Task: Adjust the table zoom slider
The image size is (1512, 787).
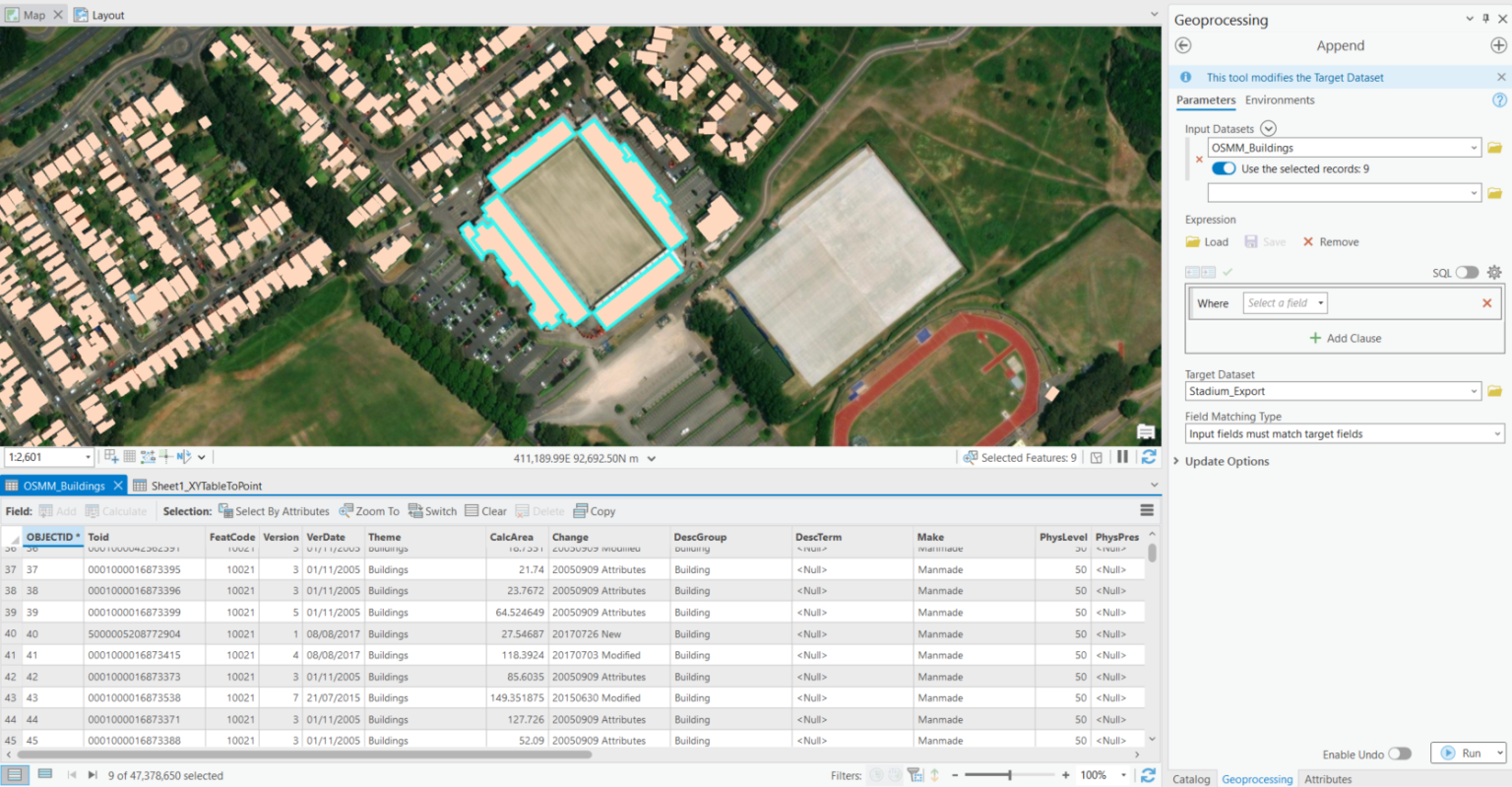Action: [x=1009, y=775]
